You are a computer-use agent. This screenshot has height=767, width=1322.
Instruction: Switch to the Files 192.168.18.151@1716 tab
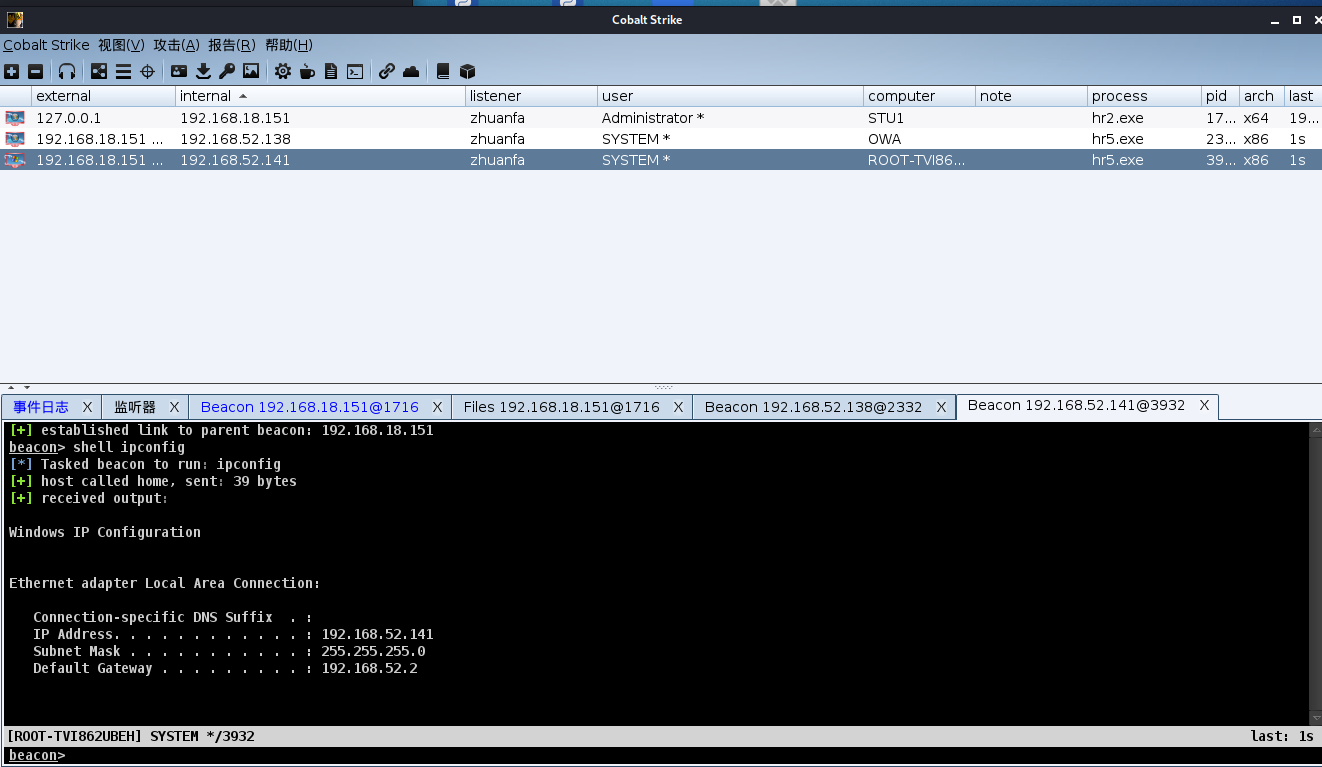(x=561, y=407)
